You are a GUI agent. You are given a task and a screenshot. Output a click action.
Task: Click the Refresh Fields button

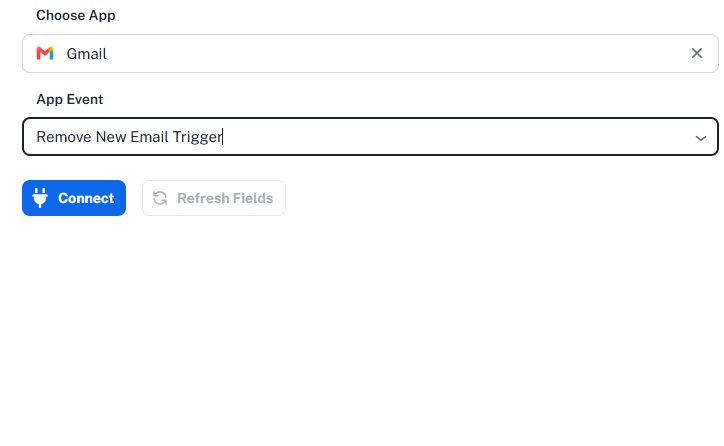pos(214,198)
